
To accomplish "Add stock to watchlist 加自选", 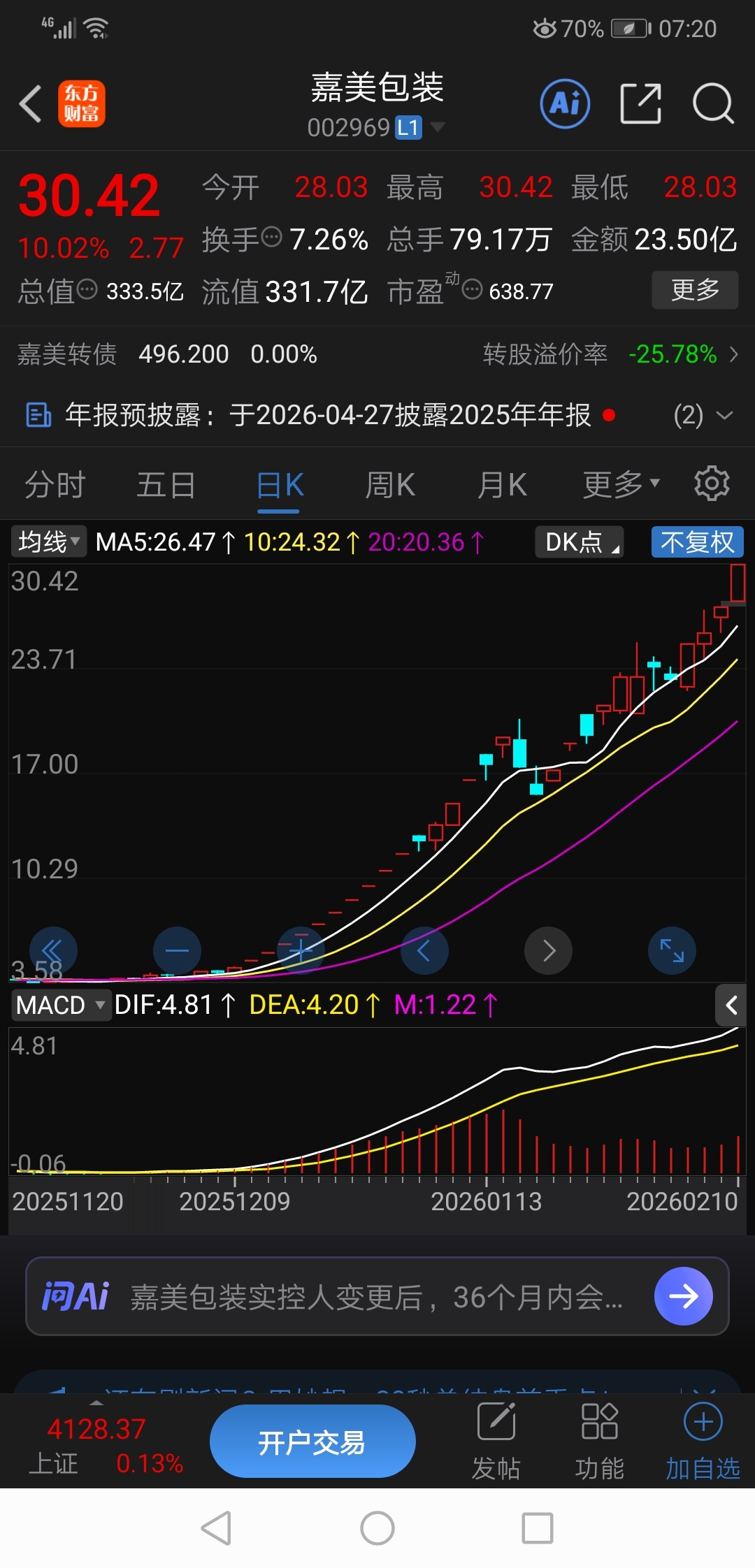I will [x=703, y=1442].
